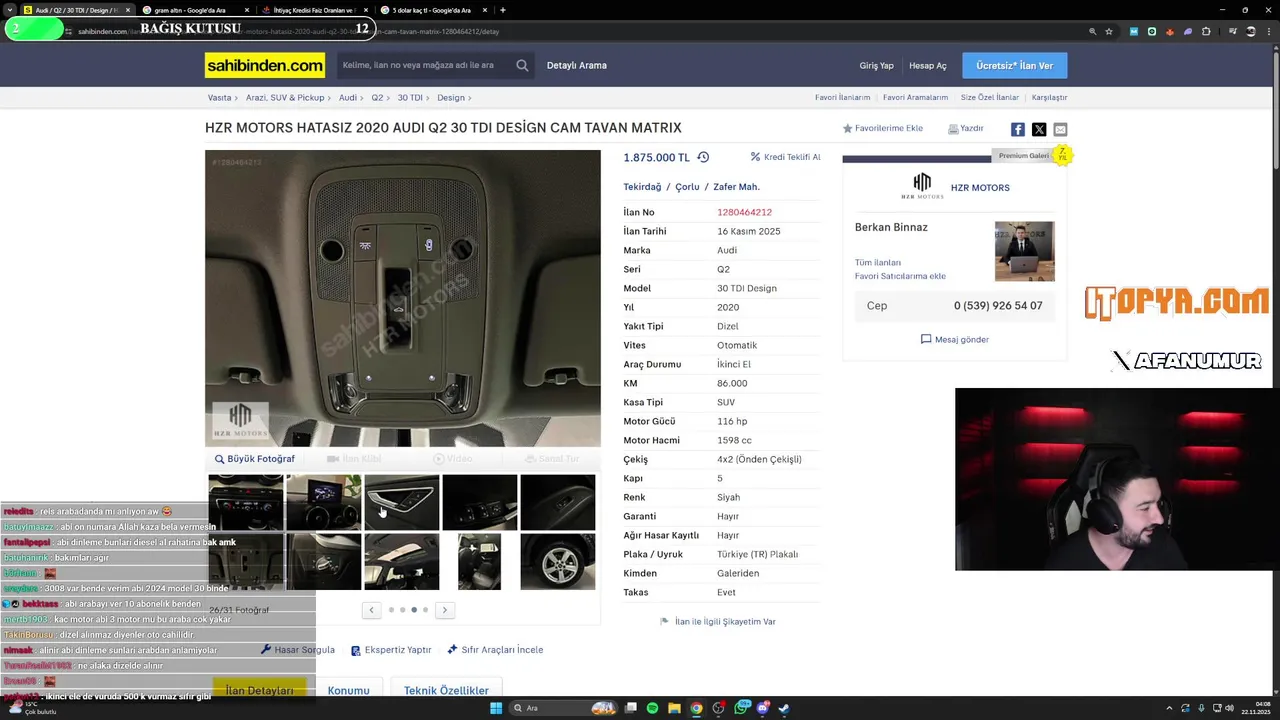The height and width of the screenshot is (720, 1280).
Task: Click the main car interior photo
Action: click(403, 298)
